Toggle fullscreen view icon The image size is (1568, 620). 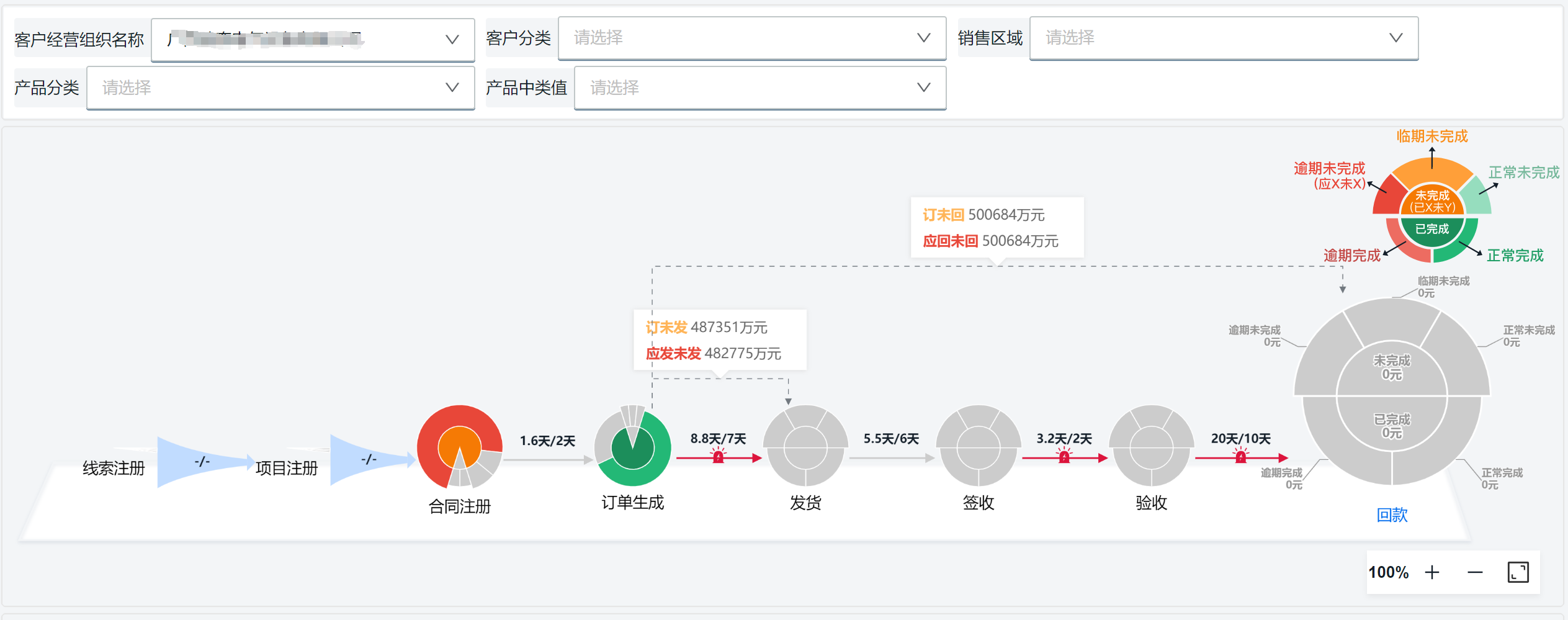(1518, 572)
